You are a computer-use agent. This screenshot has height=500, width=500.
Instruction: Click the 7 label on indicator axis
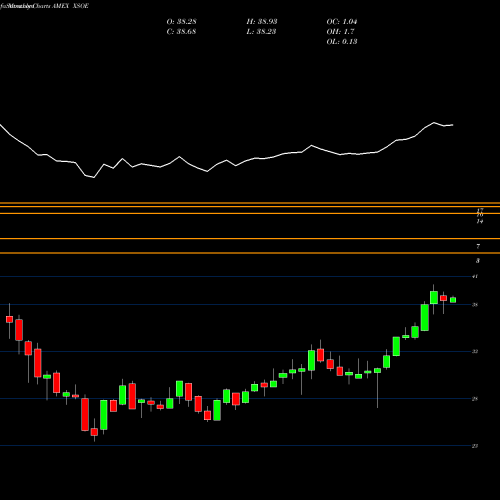478,246
